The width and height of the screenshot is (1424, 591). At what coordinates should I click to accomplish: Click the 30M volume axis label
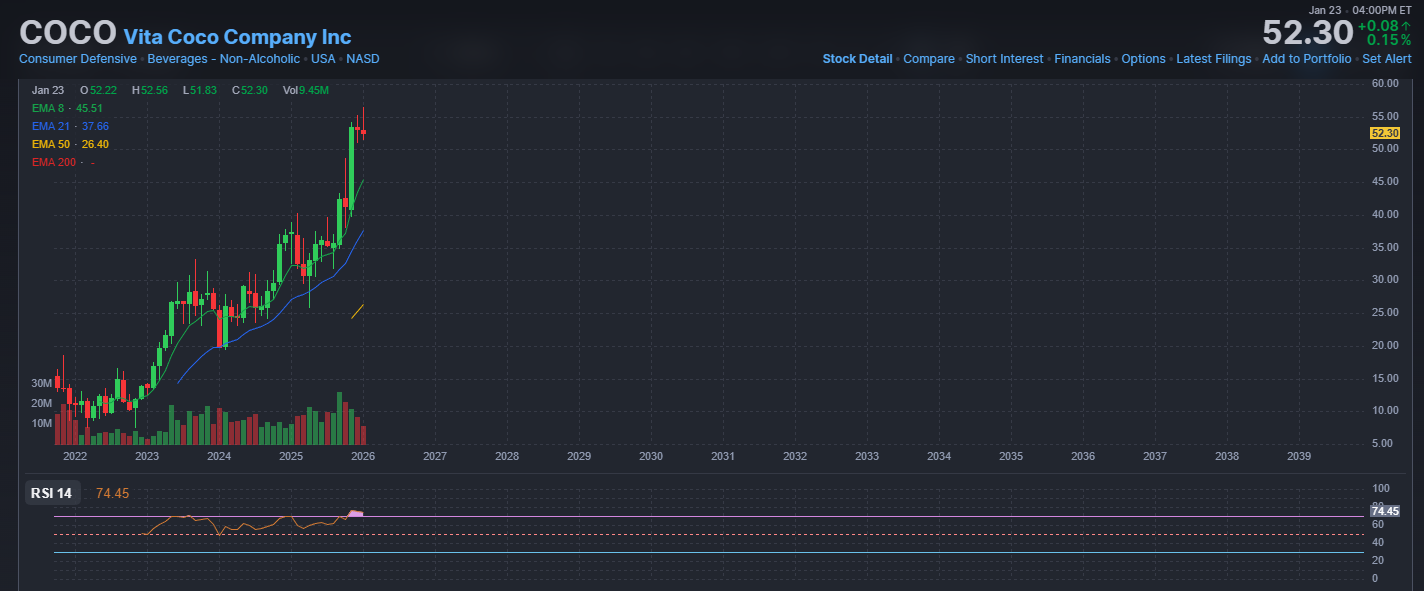click(41, 383)
